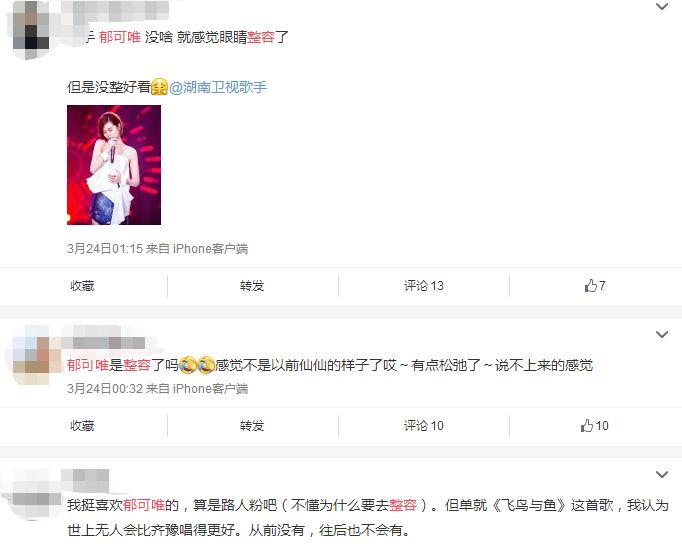Screen dimensions: 682x544
Task: Open third post's chevron options menu
Action: point(662,474)
